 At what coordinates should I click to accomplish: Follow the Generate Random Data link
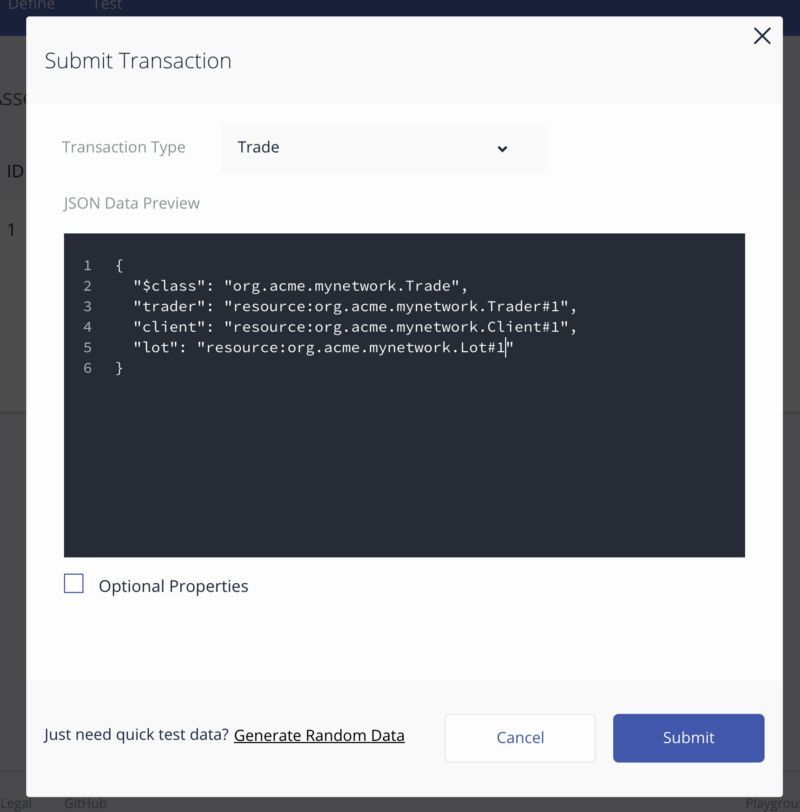coord(319,735)
